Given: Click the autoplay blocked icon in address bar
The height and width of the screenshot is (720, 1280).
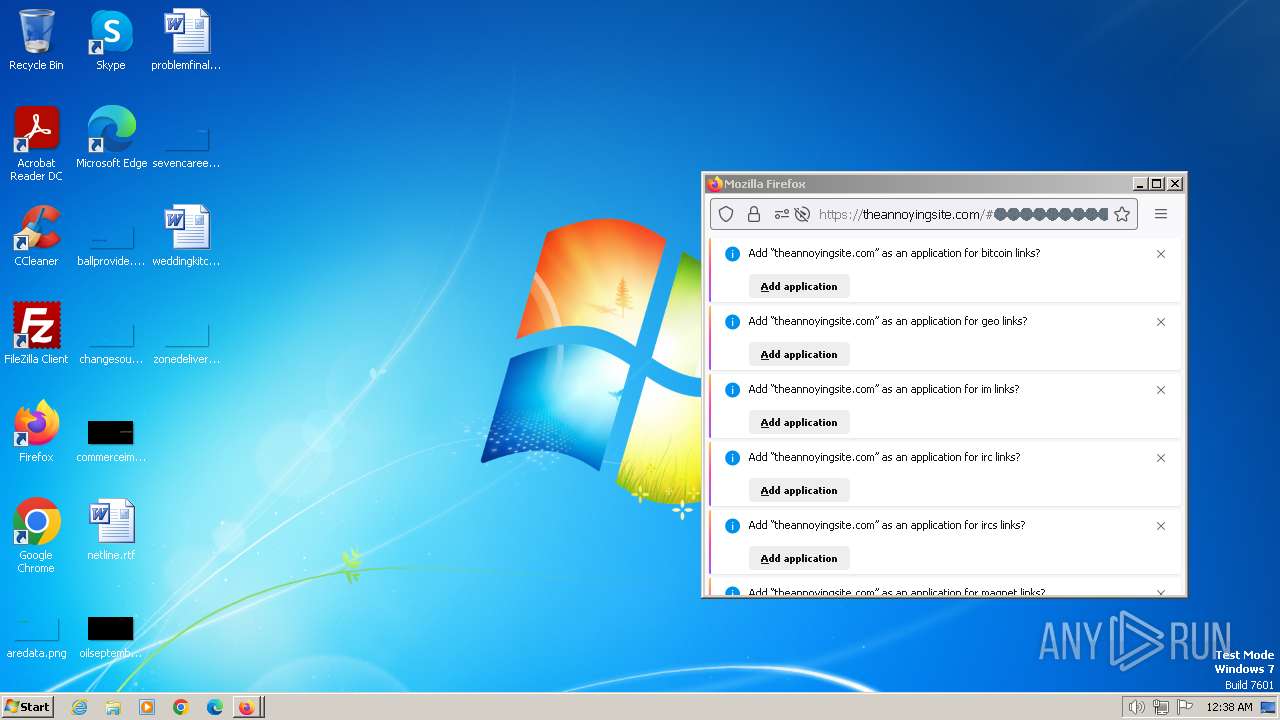Looking at the screenshot, I should (802, 214).
